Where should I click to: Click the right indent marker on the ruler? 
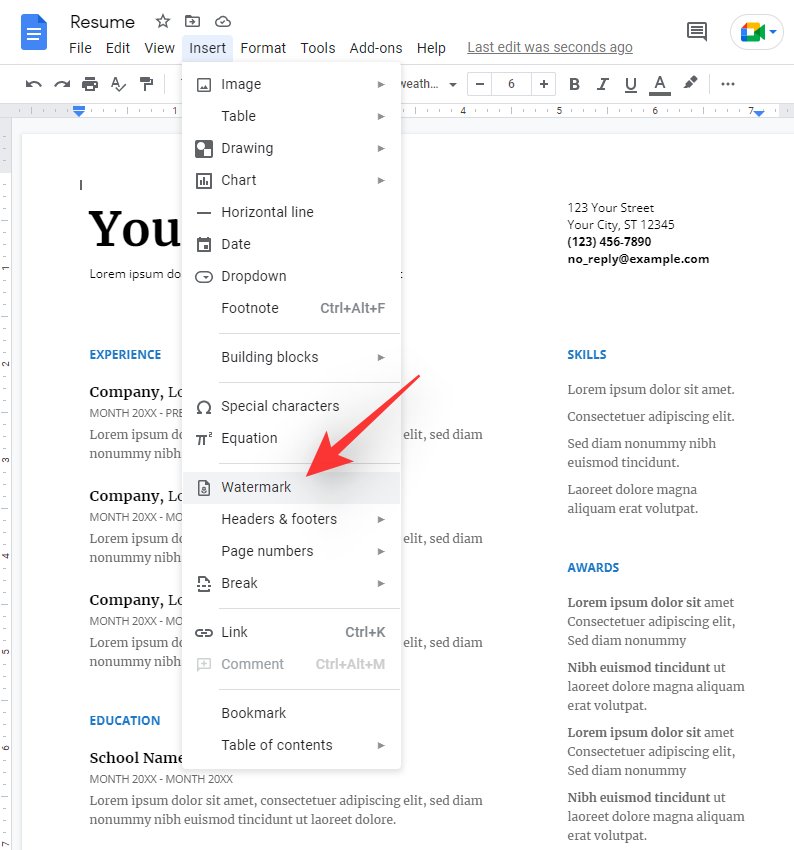tap(759, 113)
